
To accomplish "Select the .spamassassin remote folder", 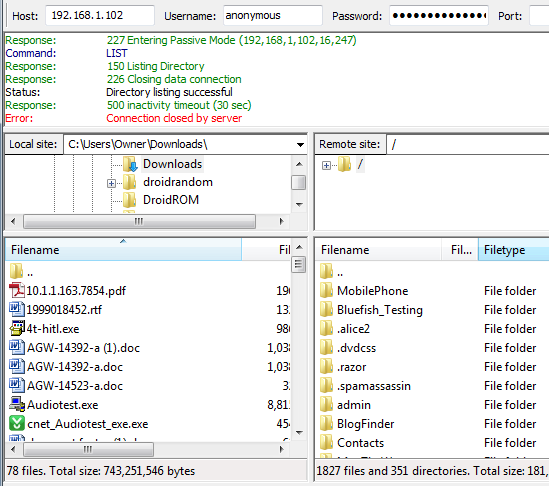I will point(374,386).
